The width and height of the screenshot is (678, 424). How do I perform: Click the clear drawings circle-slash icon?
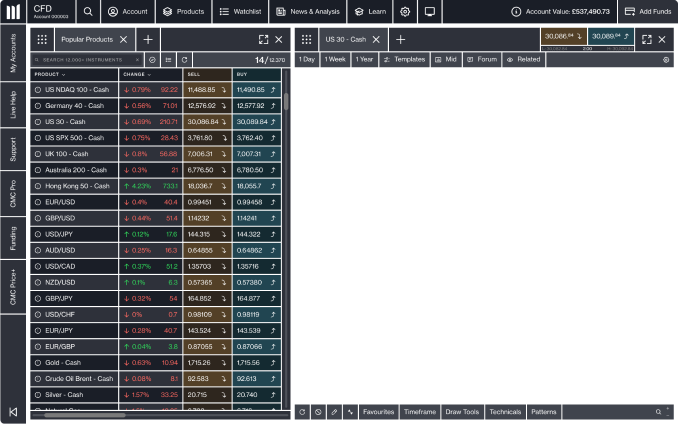318,412
